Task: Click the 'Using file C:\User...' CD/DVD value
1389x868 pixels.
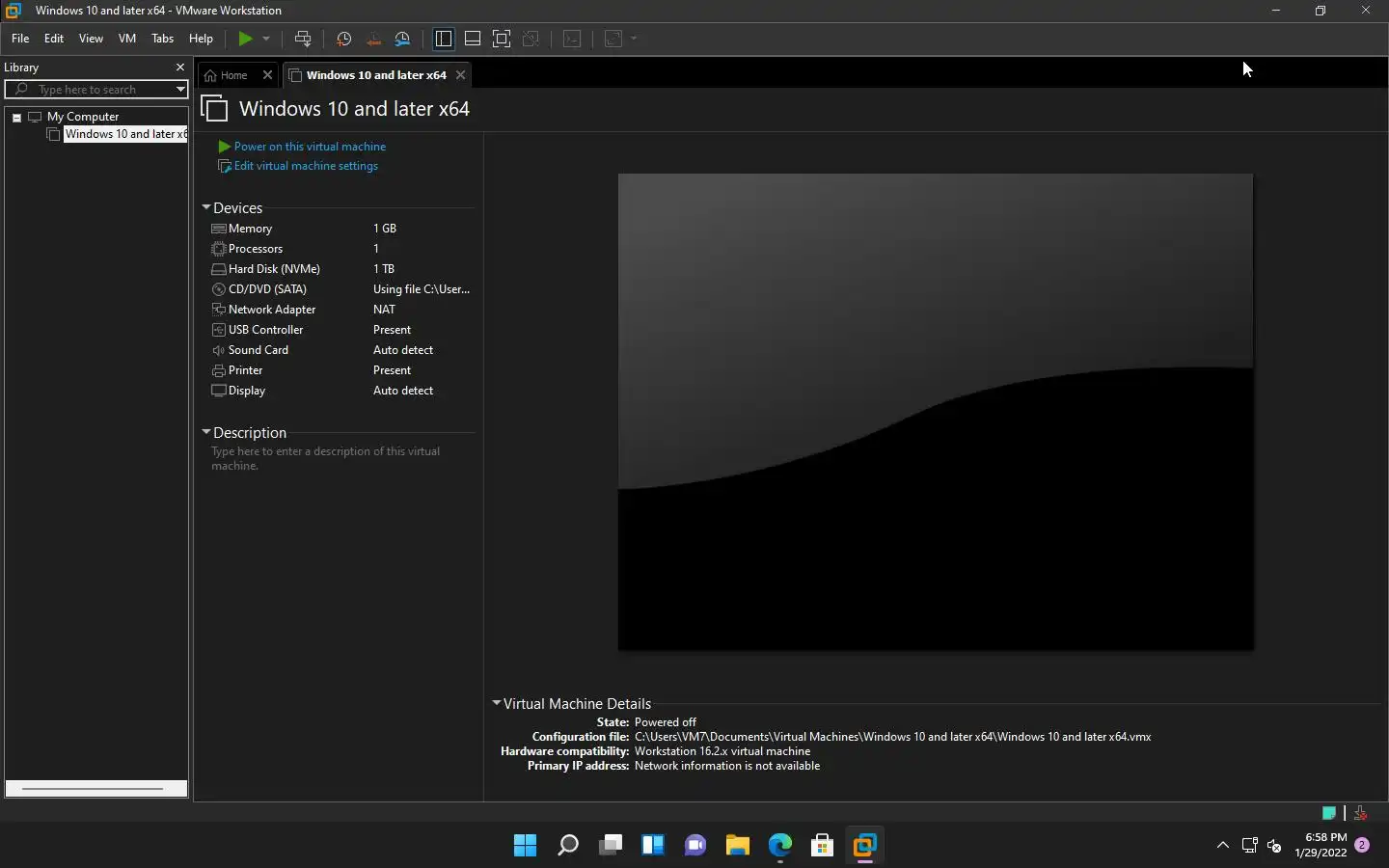Action: 422,289
